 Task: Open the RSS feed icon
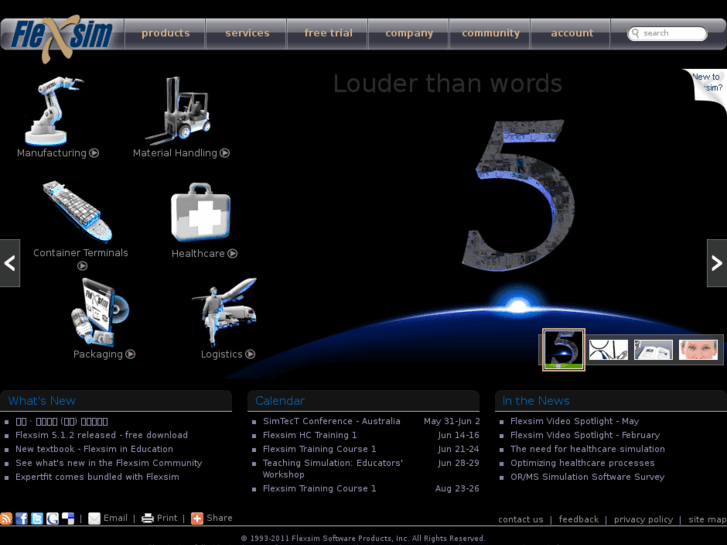tap(6, 518)
